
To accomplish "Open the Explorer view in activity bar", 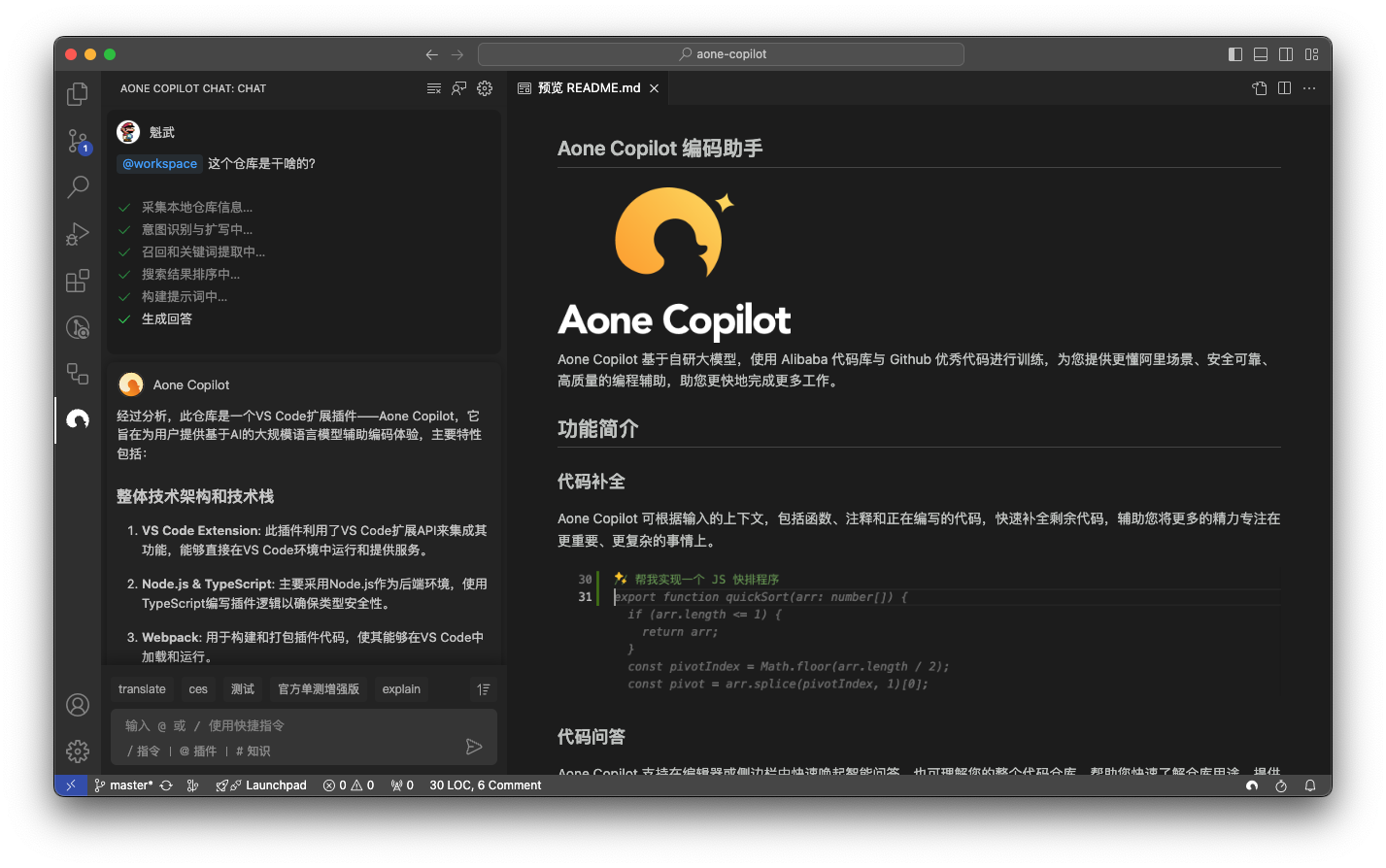I will click(78, 94).
